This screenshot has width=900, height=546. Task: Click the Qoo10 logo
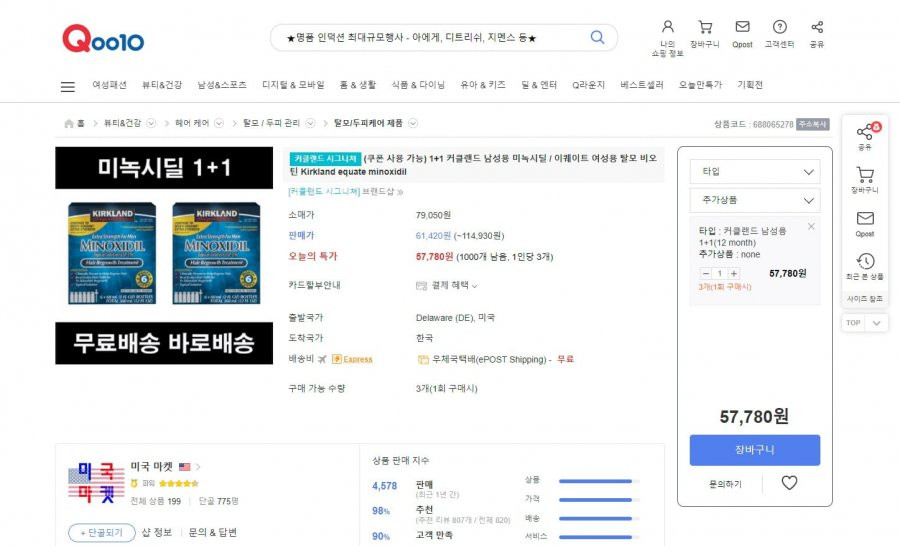[103, 38]
